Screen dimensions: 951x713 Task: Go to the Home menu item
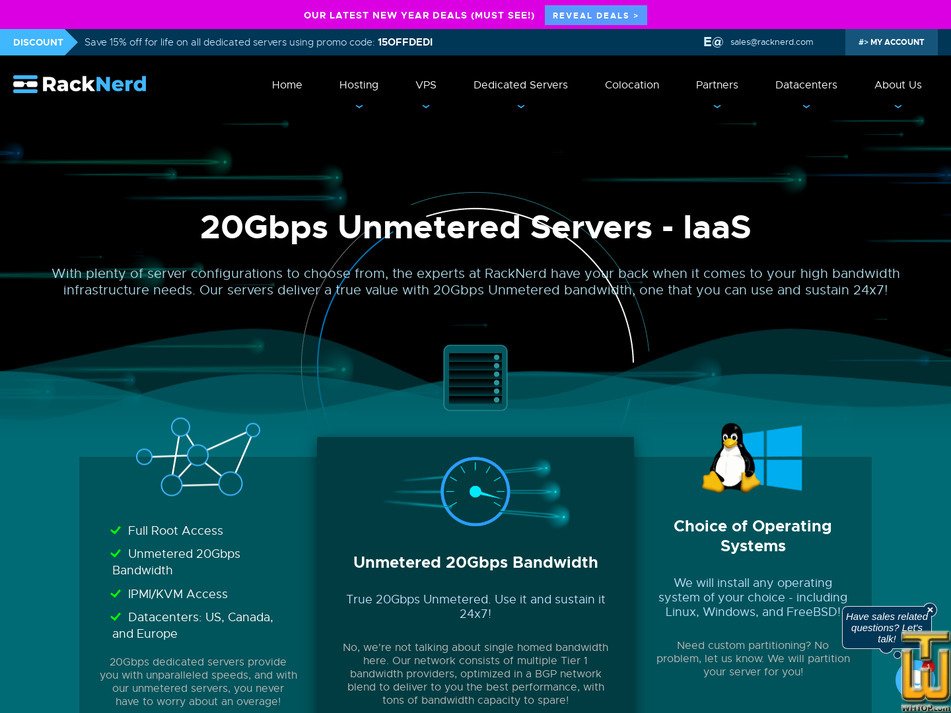tap(287, 85)
